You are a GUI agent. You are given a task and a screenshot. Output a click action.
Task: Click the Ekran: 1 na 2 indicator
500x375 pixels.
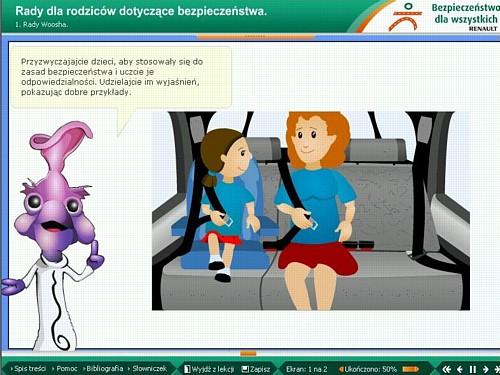(306, 369)
